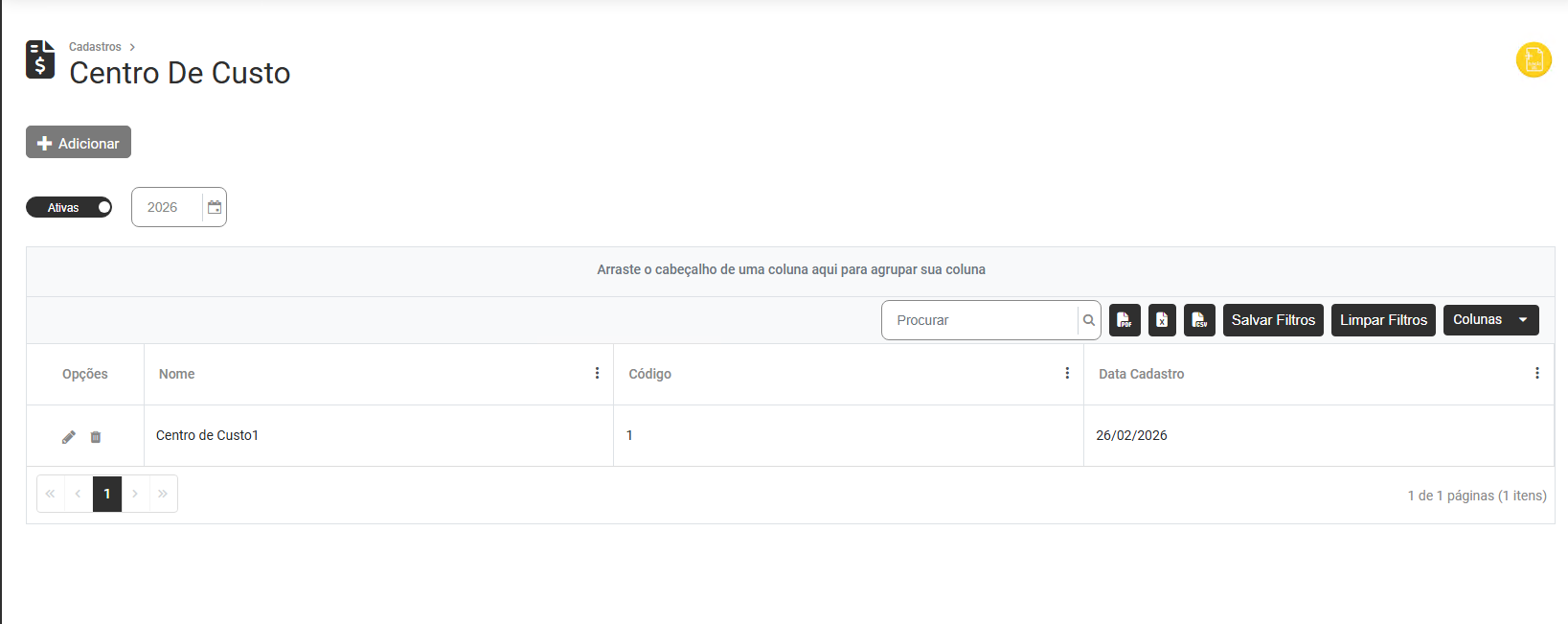The image size is (1568, 624).
Task: Select page 1 in the pagination
Action: pyautogui.click(x=107, y=494)
